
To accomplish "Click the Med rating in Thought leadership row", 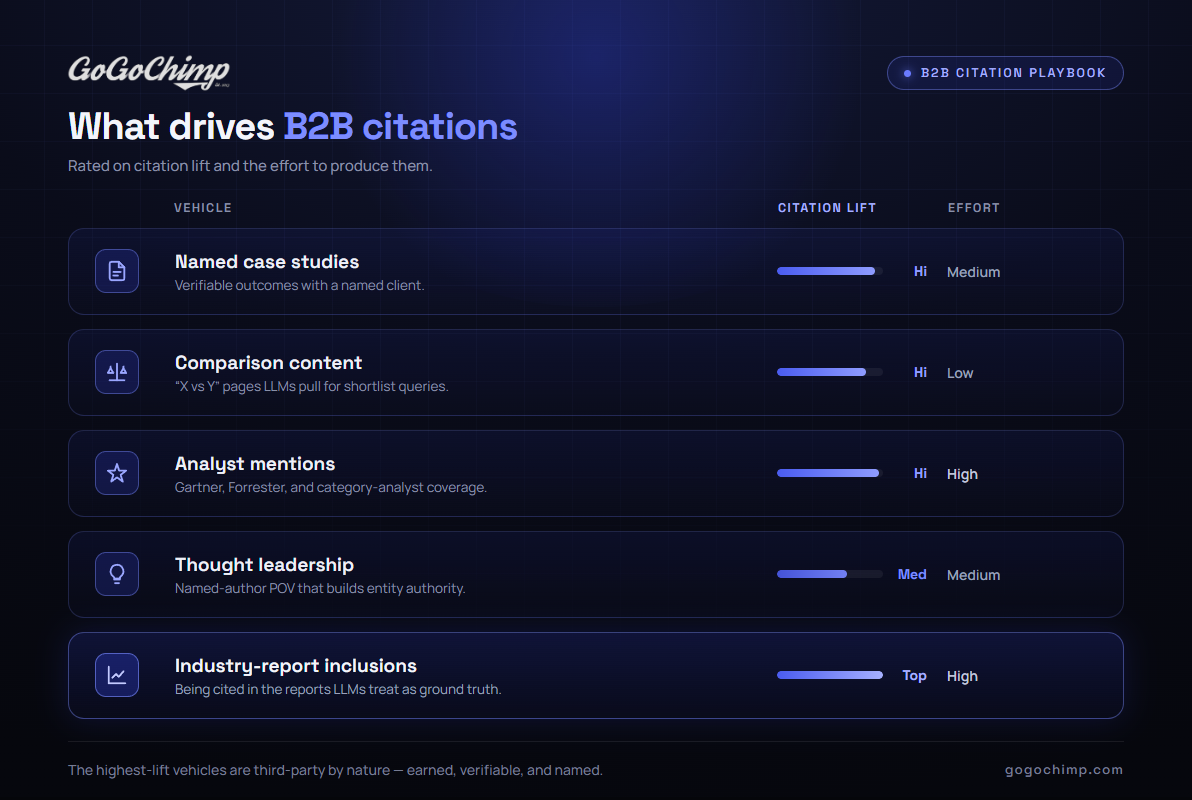I will click(x=911, y=575).
